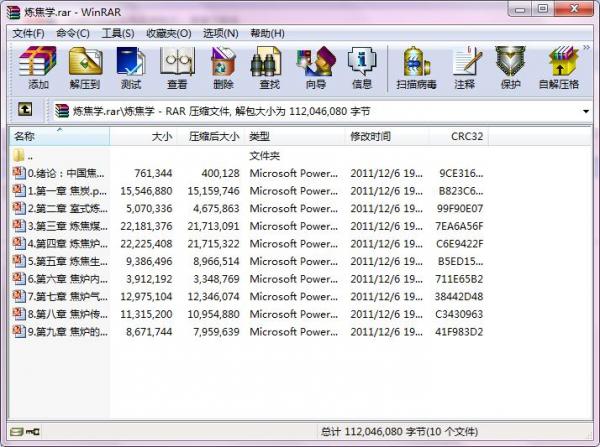
Task: Open the 收藏夹(O) menu
Action: click(x=169, y=33)
